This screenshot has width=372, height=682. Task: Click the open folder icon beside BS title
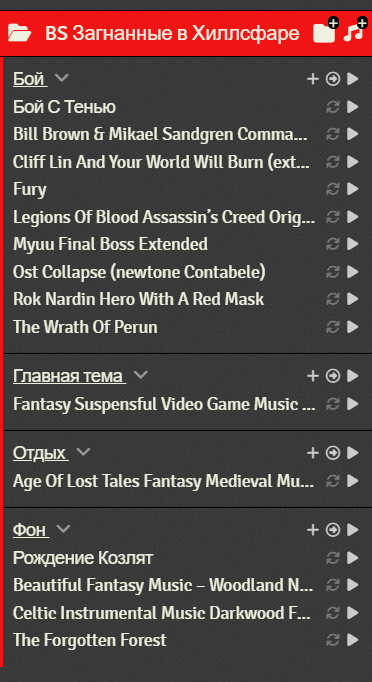pos(20,33)
